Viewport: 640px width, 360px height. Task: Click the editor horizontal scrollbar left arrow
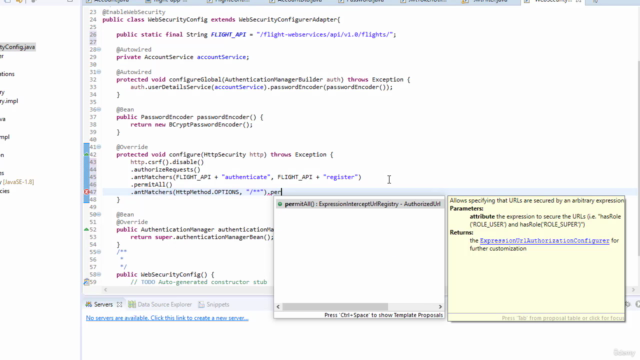click(106, 290)
